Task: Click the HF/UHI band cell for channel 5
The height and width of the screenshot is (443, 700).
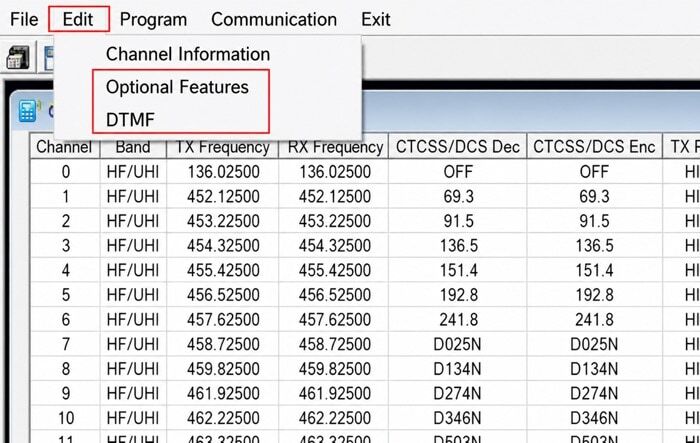Action: point(133,295)
